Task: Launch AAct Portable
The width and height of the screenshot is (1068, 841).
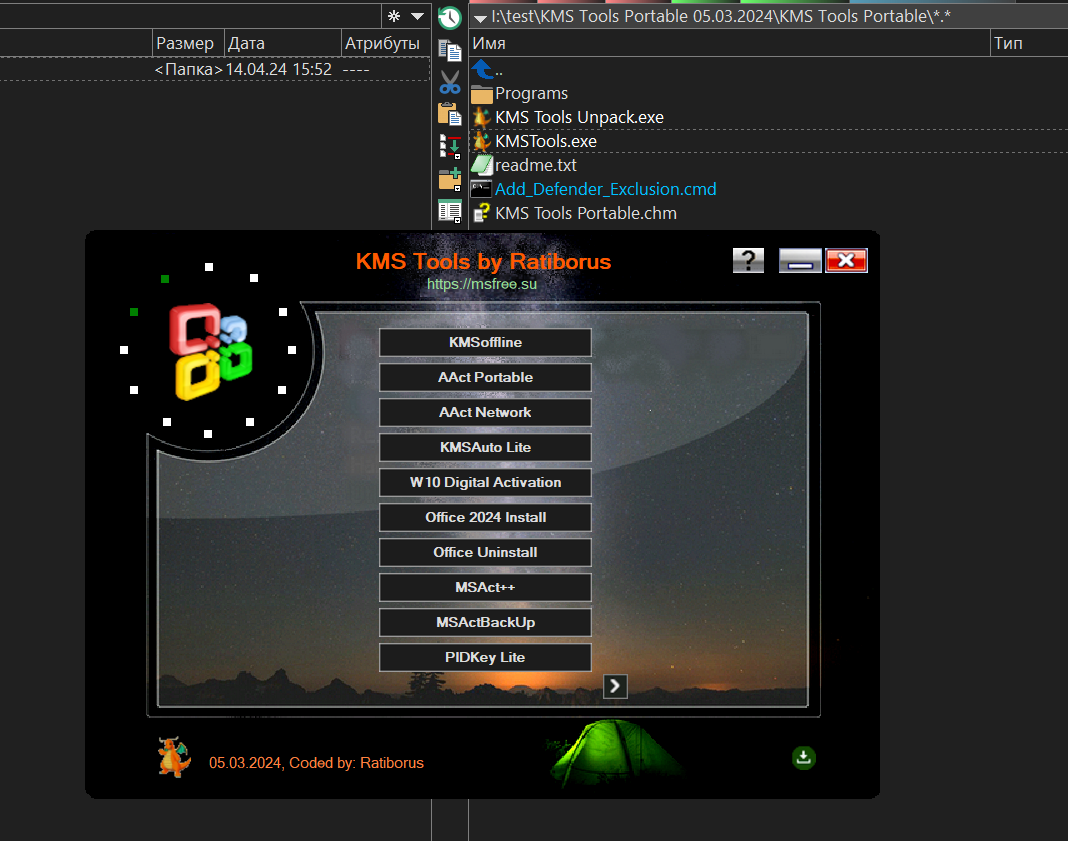Action: coord(485,377)
